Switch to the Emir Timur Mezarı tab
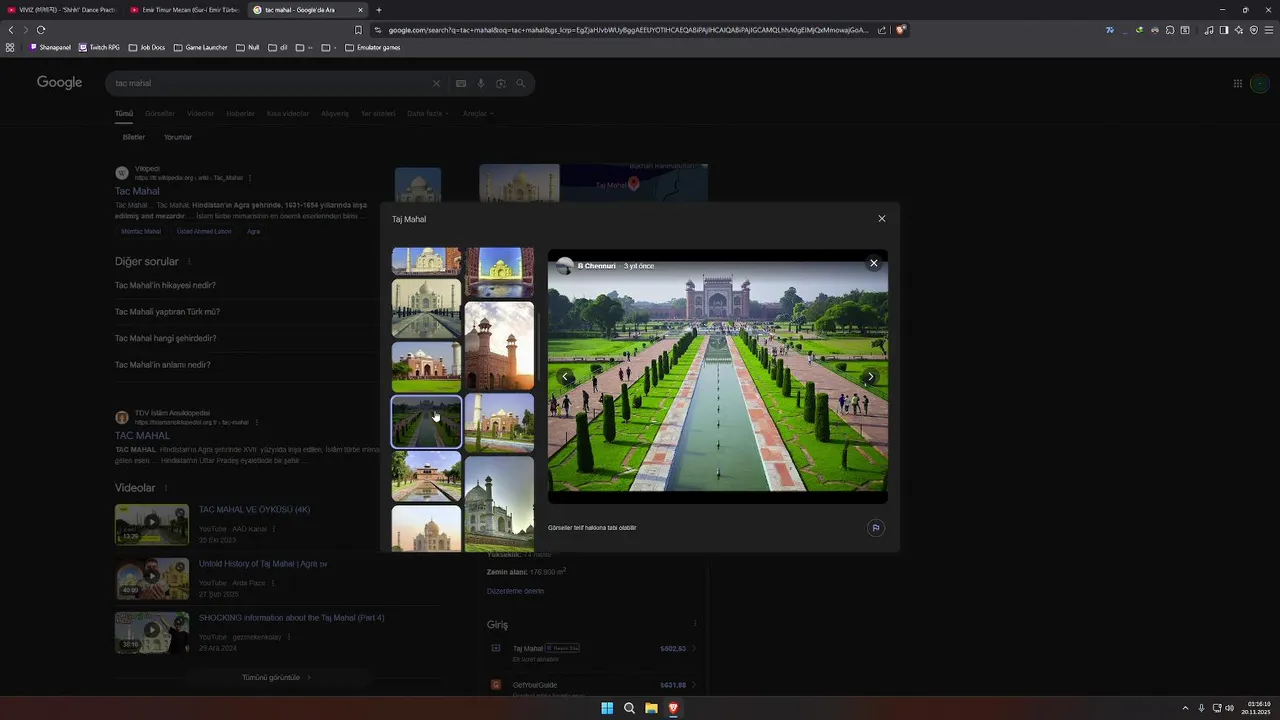The image size is (1280, 720). tap(184, 10)
